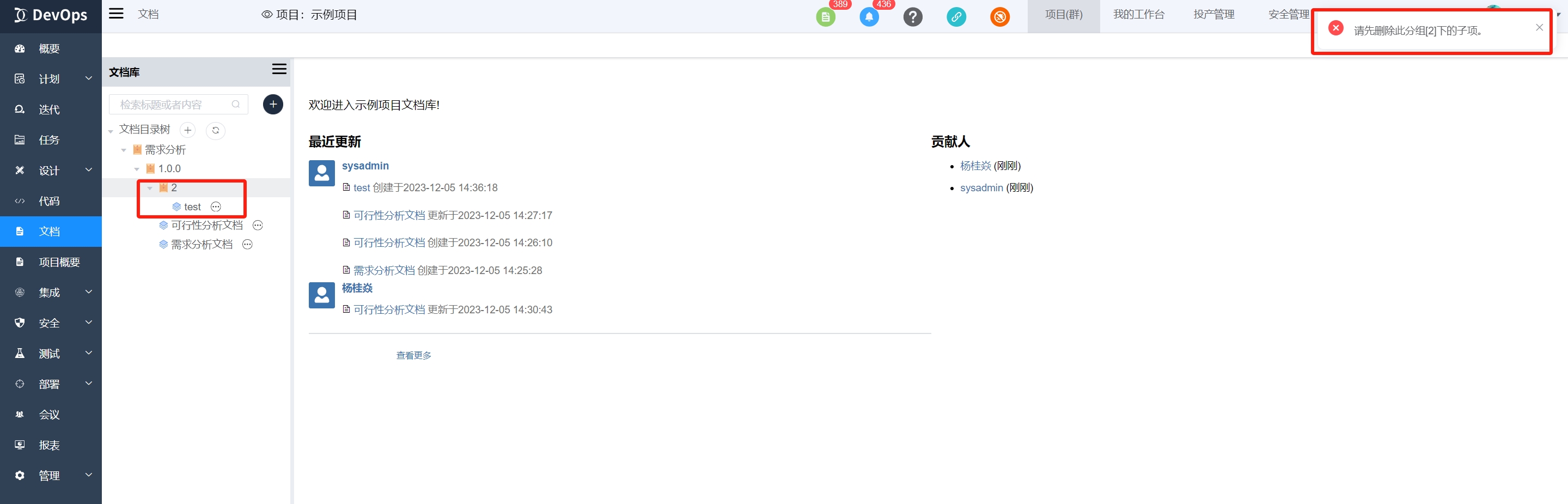Image resolution: width=1568 pixels, height=504 pixels.
Task: Open more options for test document
Action: (216, 207)
